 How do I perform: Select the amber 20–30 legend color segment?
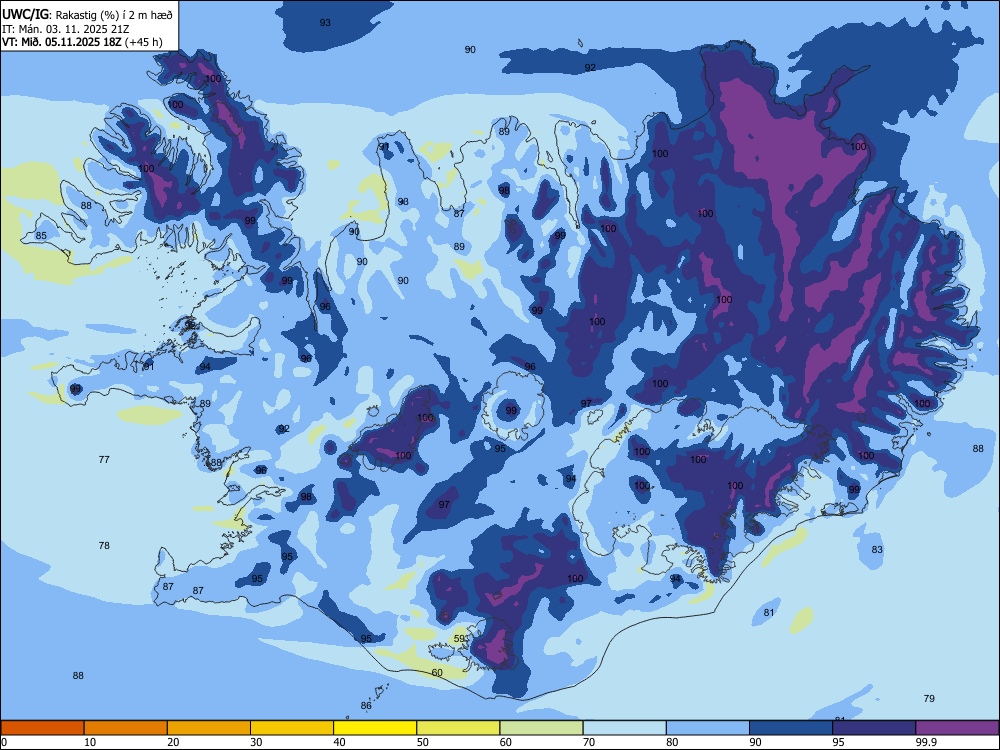click(209, 728)
